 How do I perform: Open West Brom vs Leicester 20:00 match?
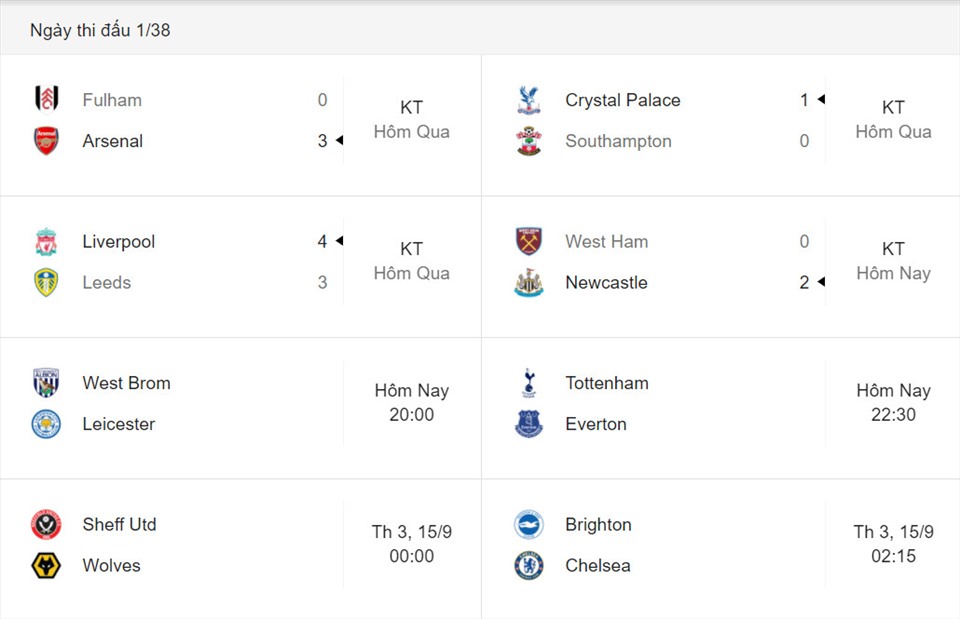pos(411,402)
